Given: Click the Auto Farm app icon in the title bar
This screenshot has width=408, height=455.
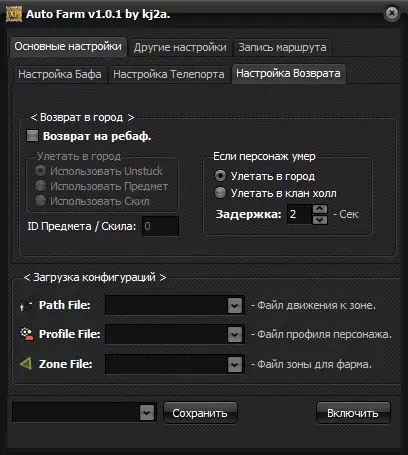Looking at the screenshot, I should (x=14, y=14).
